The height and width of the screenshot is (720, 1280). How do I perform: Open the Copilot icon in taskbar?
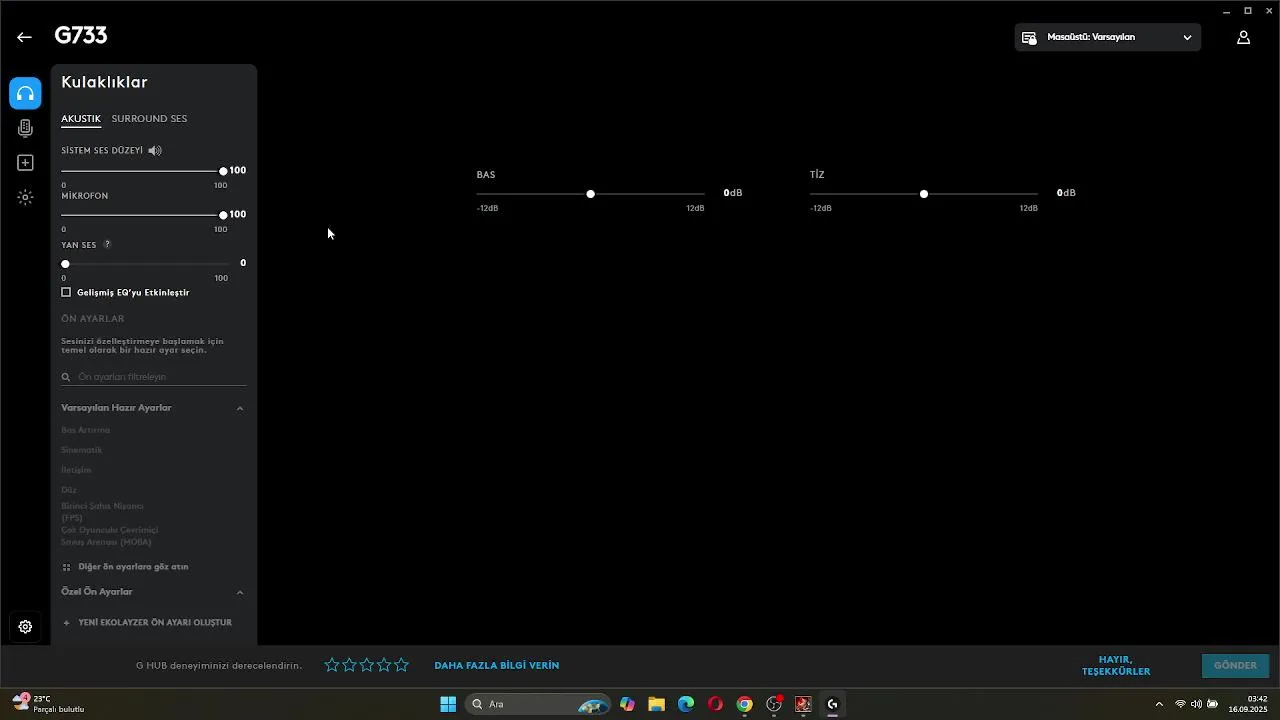[x=627, y=704]
